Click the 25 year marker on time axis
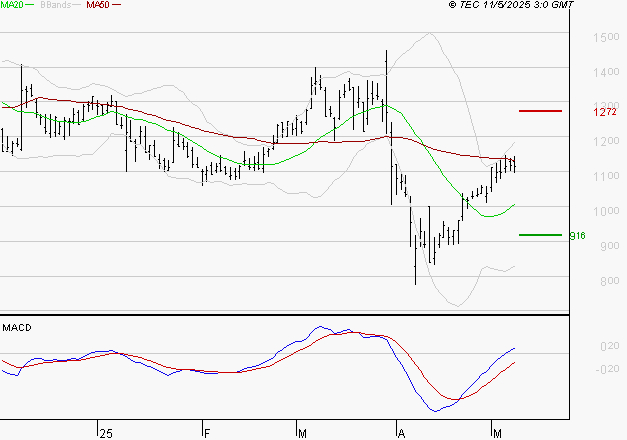 [x=106, y=434]
